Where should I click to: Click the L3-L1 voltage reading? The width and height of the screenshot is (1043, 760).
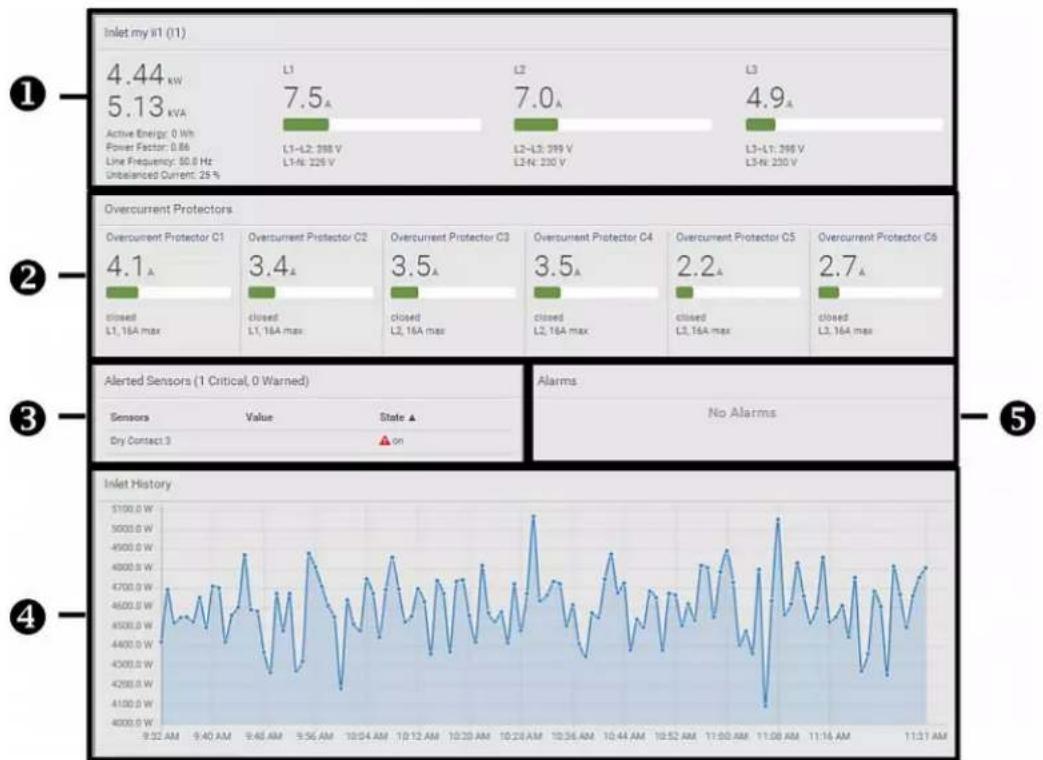pyautogui.click(x=775, y=149)
